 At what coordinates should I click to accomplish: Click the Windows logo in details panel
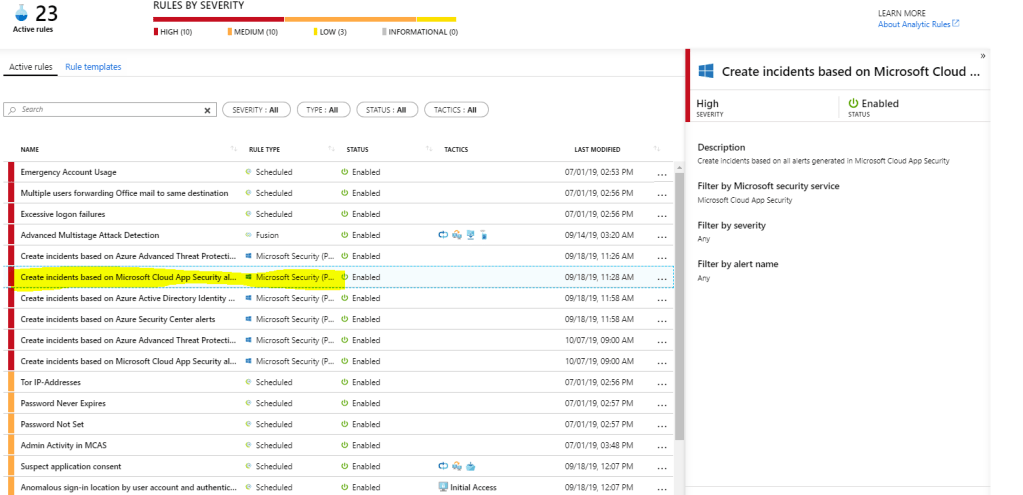point(705,72)
